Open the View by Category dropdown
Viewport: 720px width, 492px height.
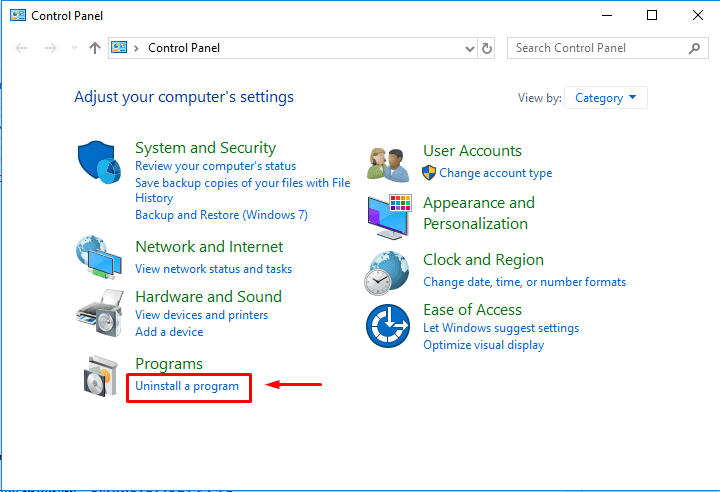pyautogui.click(x=606, y=98)
